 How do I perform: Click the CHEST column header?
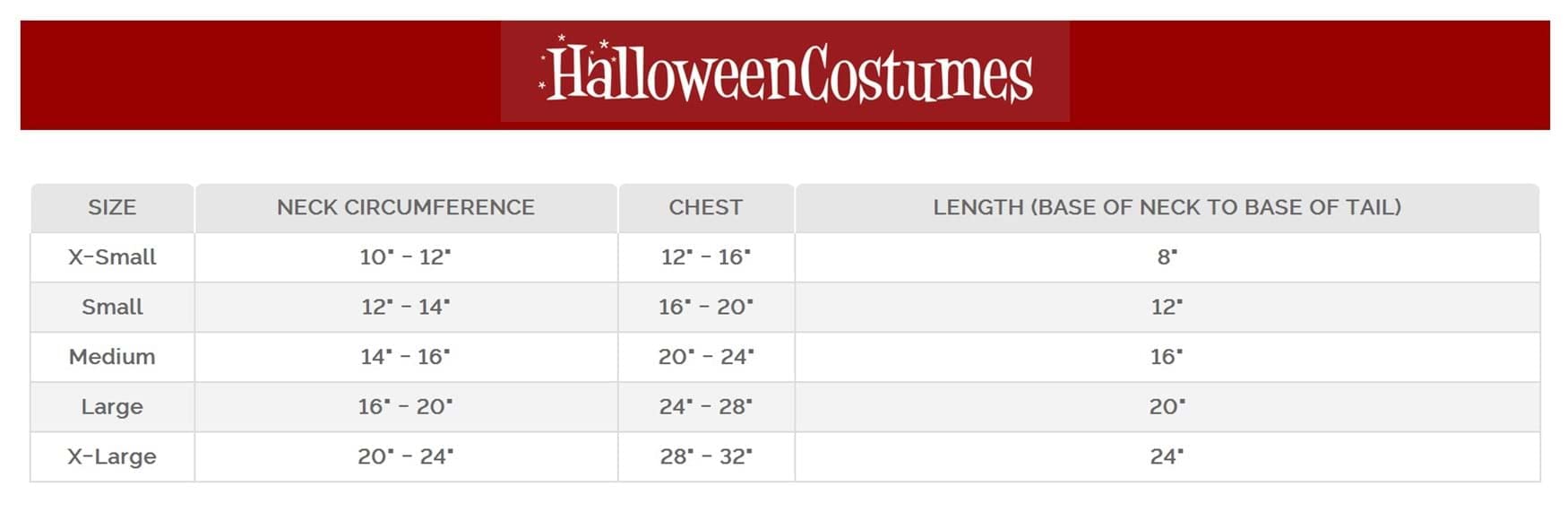[706, 207]
